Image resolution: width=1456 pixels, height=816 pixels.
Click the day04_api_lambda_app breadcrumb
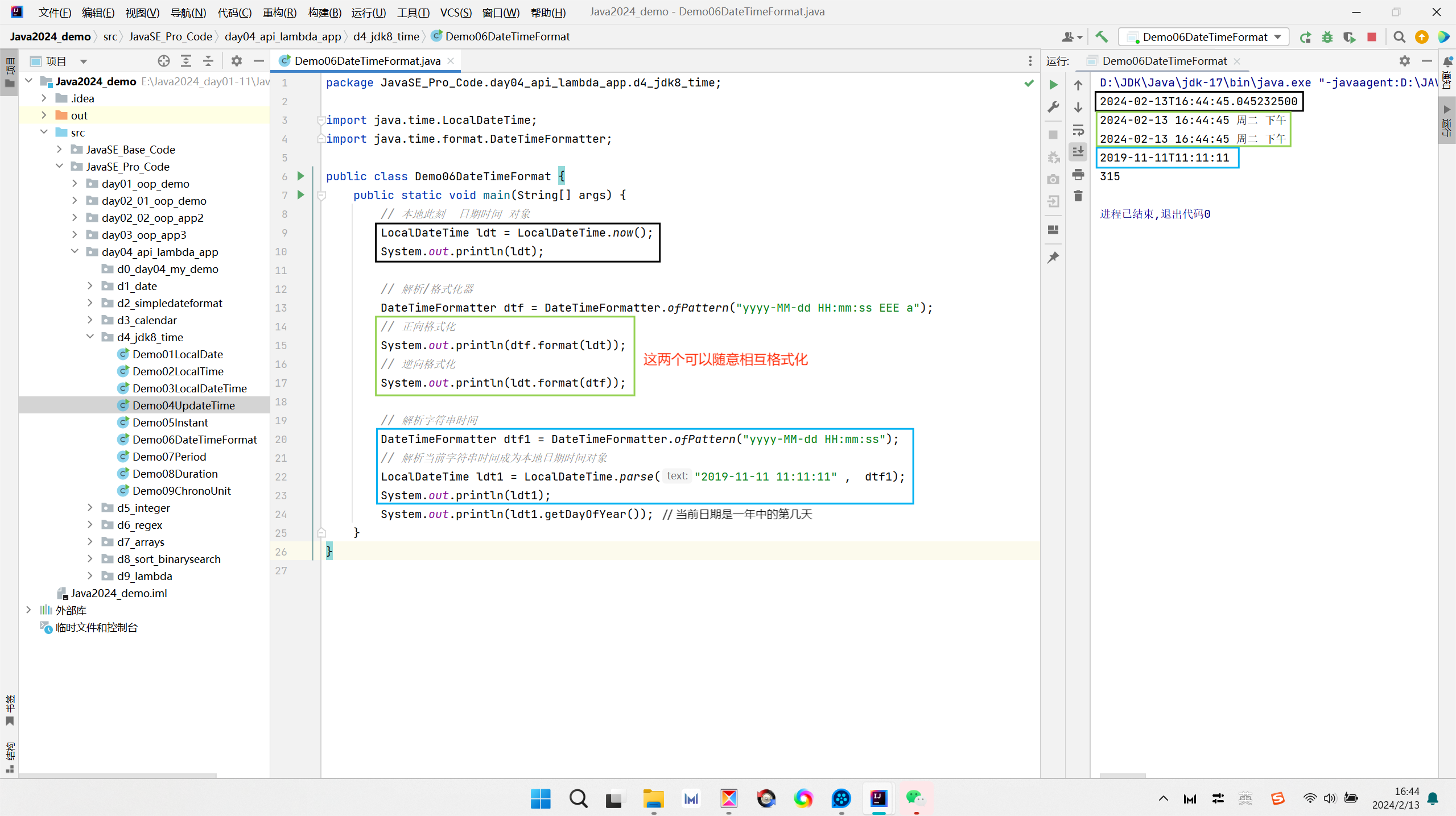tap(283, 36)
